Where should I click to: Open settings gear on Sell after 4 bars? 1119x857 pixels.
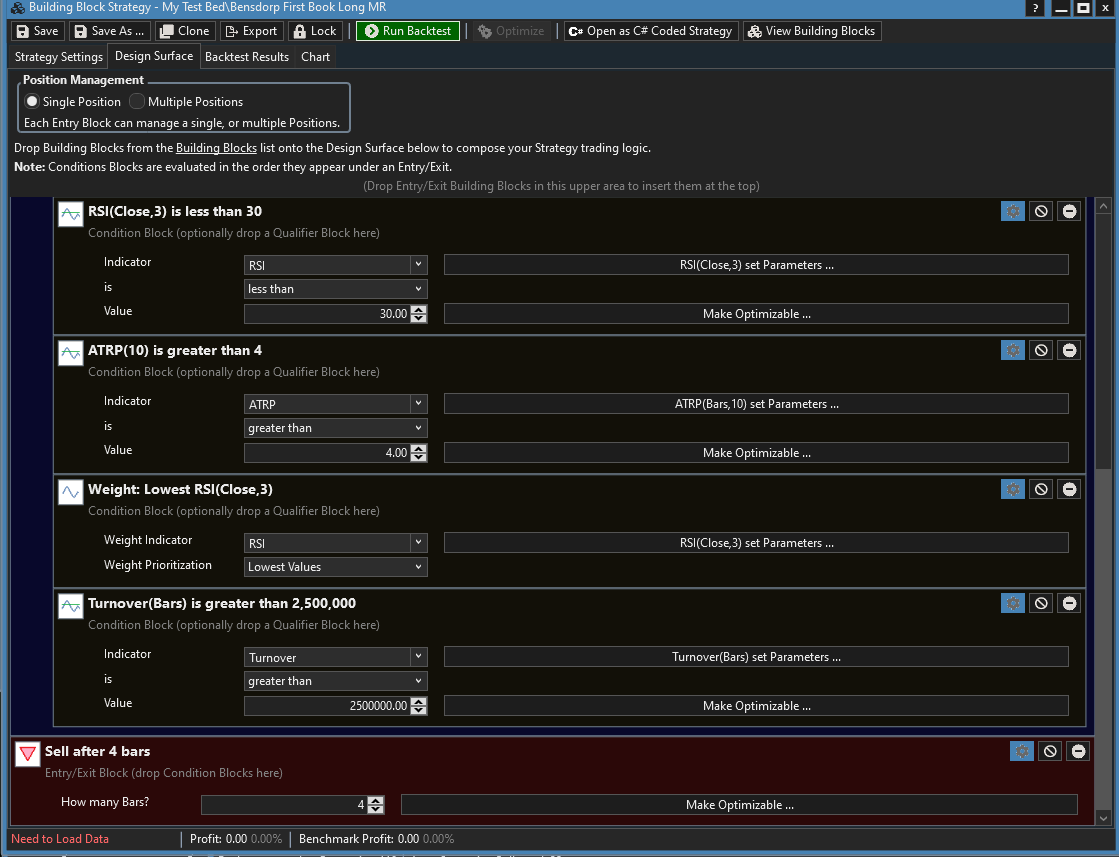click(x=1021, y=751)
